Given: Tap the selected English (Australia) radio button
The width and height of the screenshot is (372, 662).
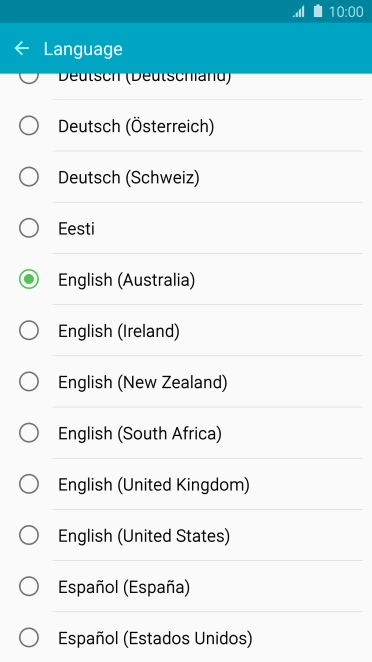Looking at the screenshot, I should (x=29, y=279).
